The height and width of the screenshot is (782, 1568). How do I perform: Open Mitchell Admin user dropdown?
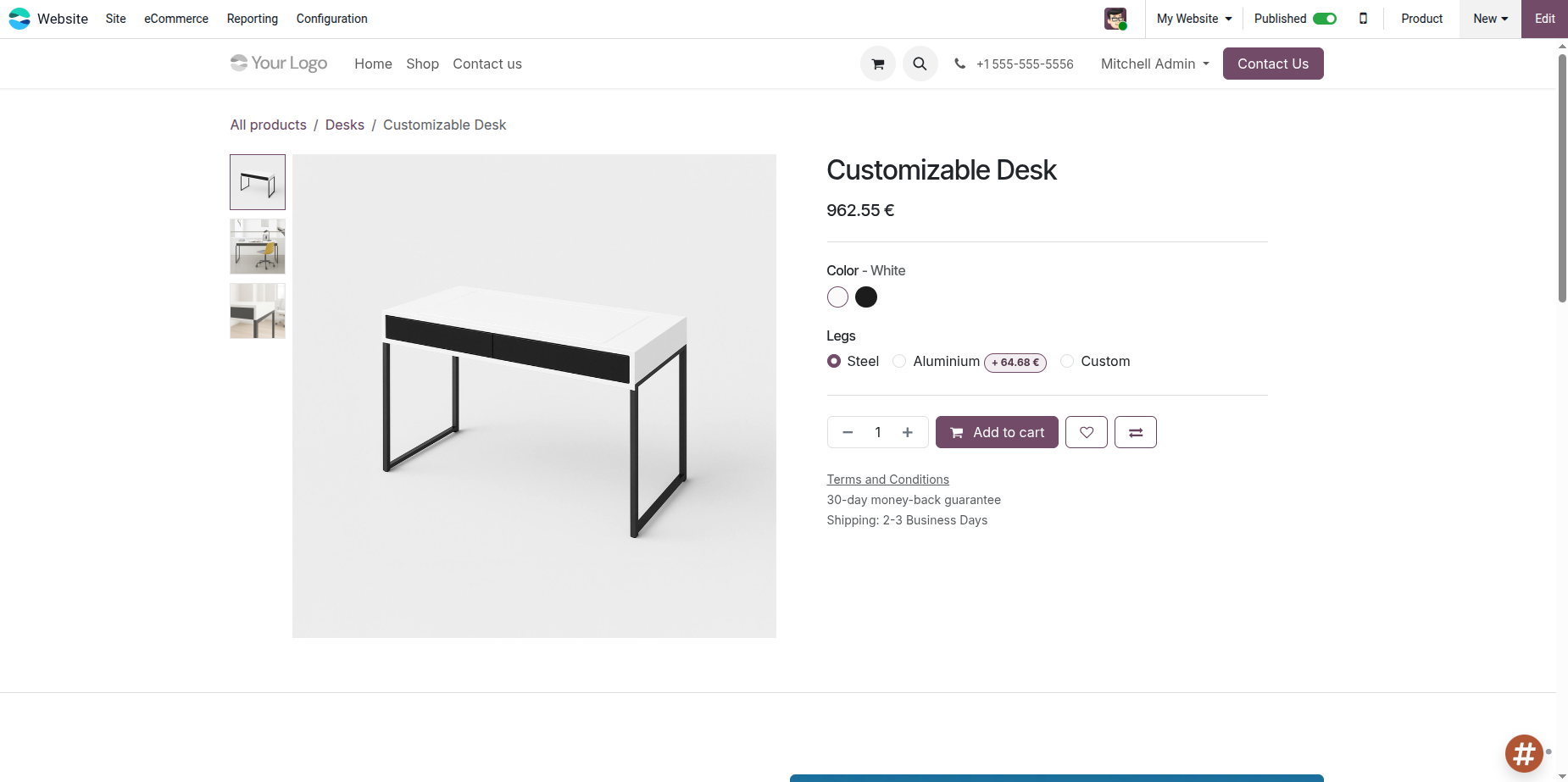tap(1154, 64)
